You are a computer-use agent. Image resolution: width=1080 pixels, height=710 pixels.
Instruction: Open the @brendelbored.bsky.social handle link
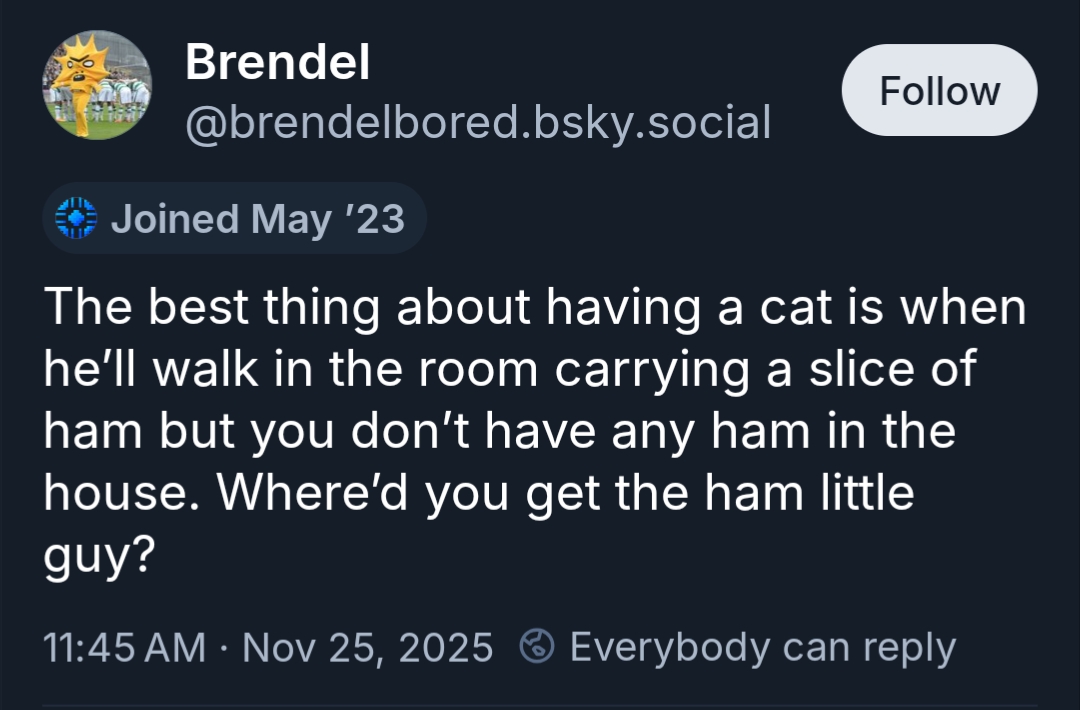coord(478,122)
